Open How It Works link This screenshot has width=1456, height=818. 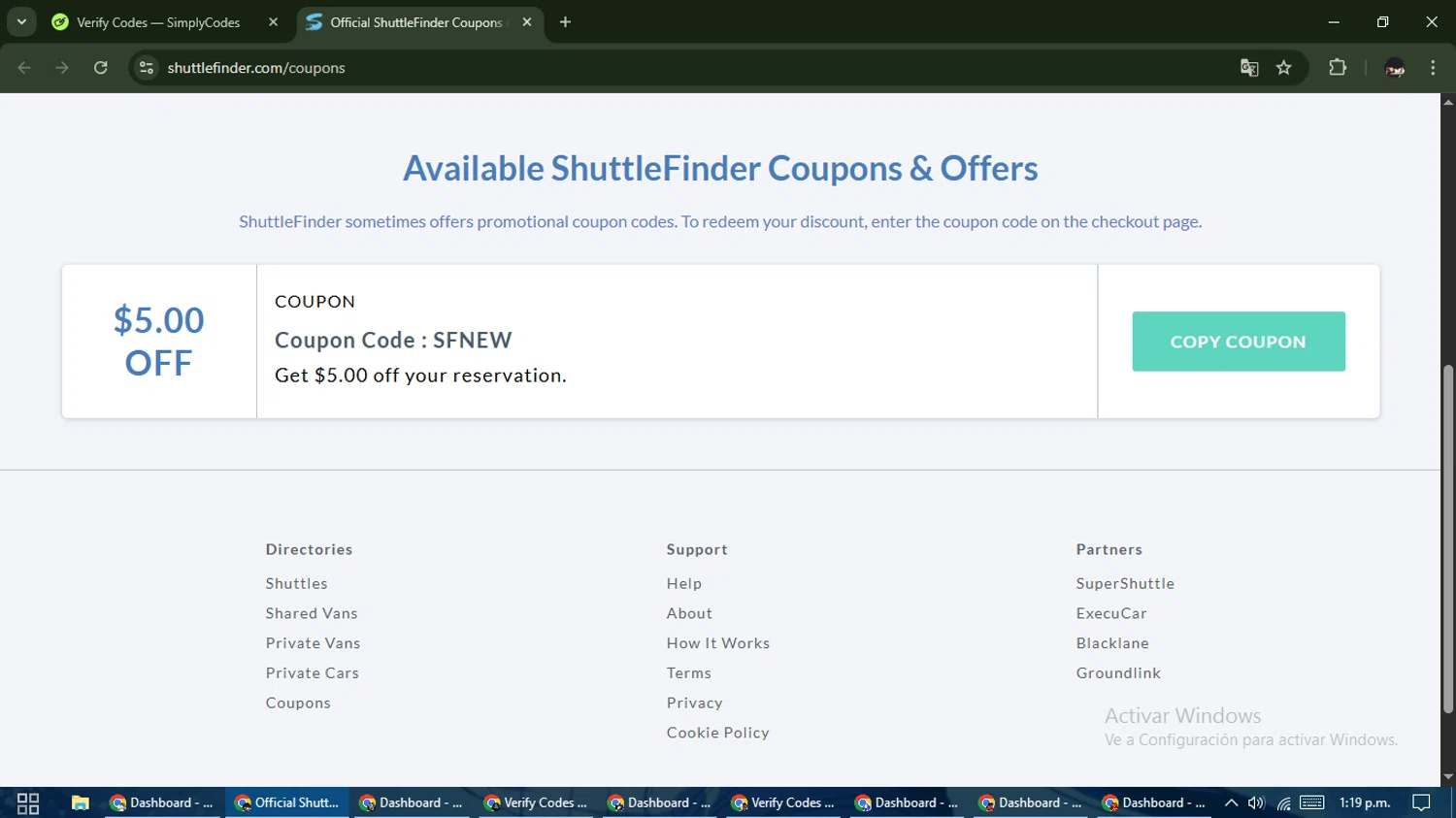[x=718, y=643]
